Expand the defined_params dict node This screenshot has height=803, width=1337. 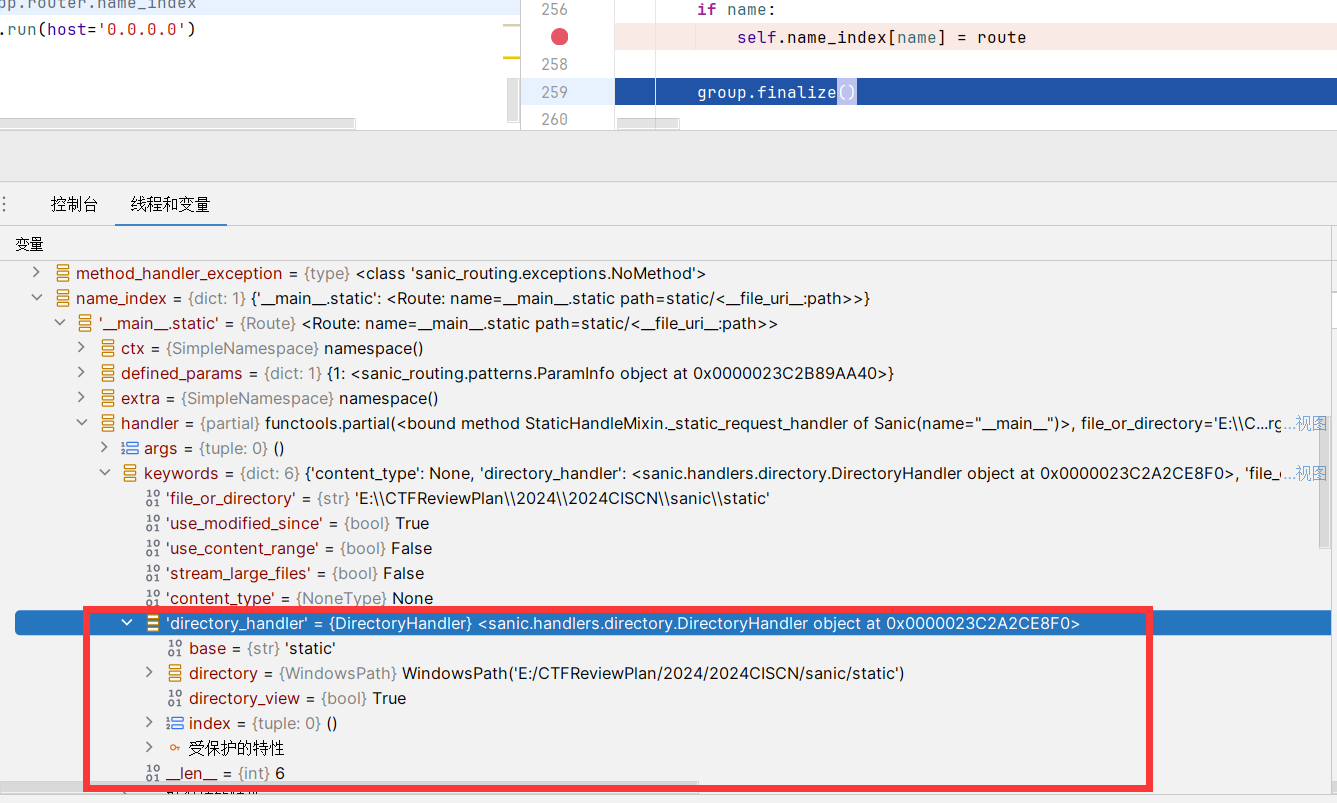(x=82, y=373)
